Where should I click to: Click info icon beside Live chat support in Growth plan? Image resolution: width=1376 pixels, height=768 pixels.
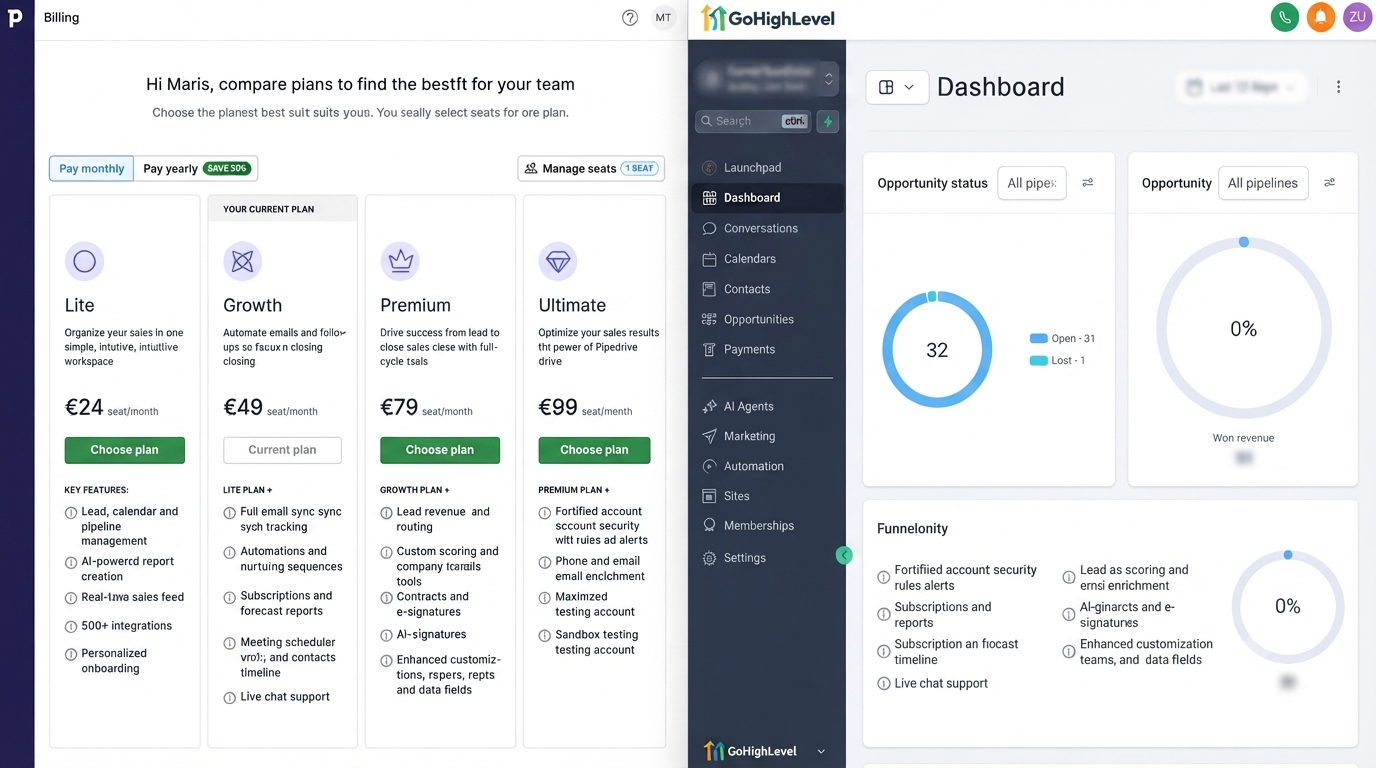click(x=230, y=698)
